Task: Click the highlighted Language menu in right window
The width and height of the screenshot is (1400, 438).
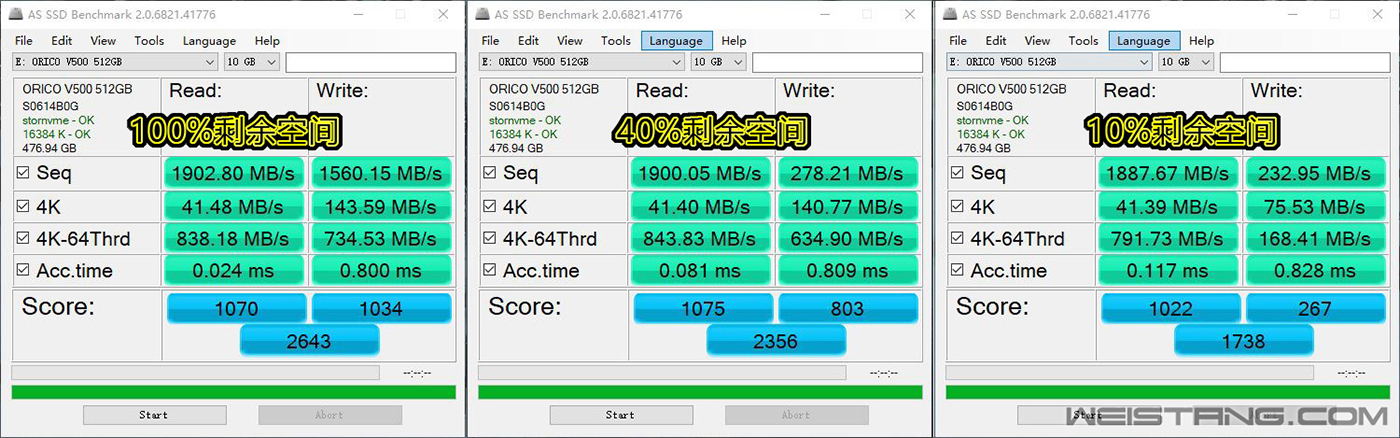Action: [x=1144, y=41]
